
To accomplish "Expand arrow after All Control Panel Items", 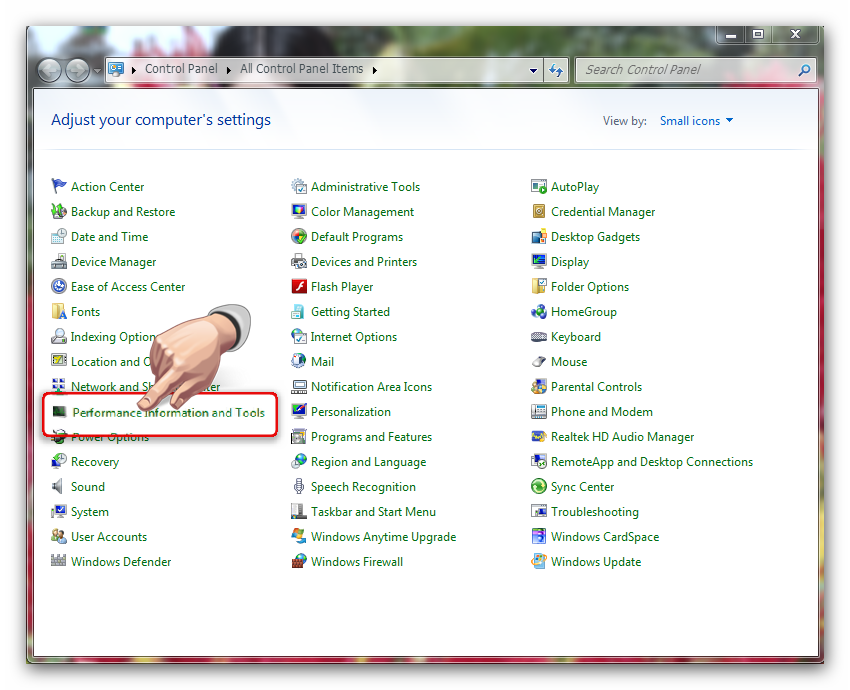I will click(375, 70).
